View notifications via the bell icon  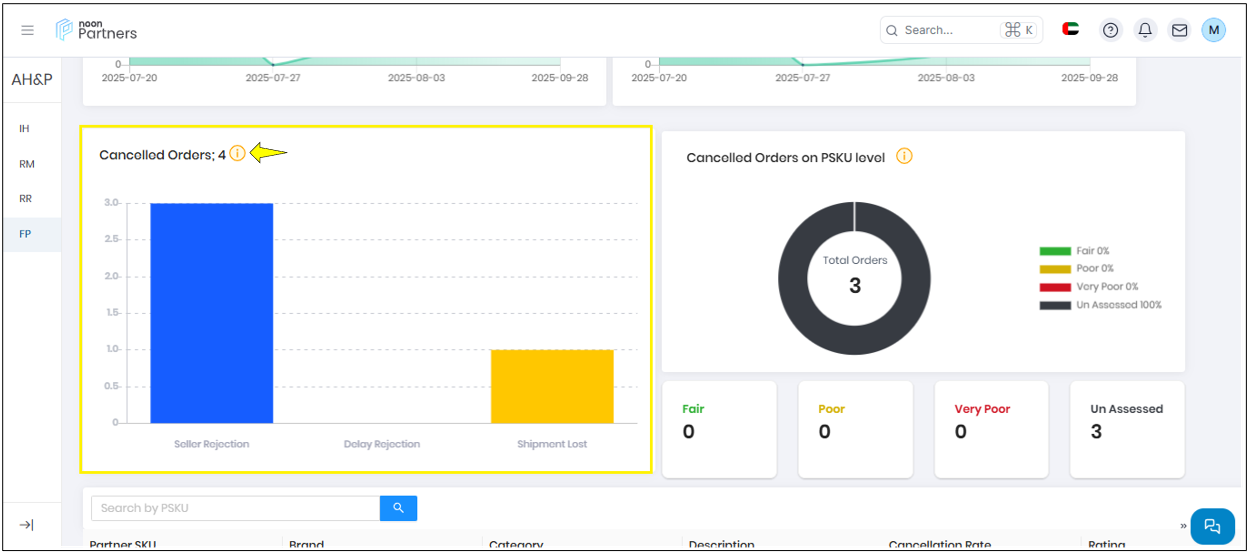[1145, 30]
